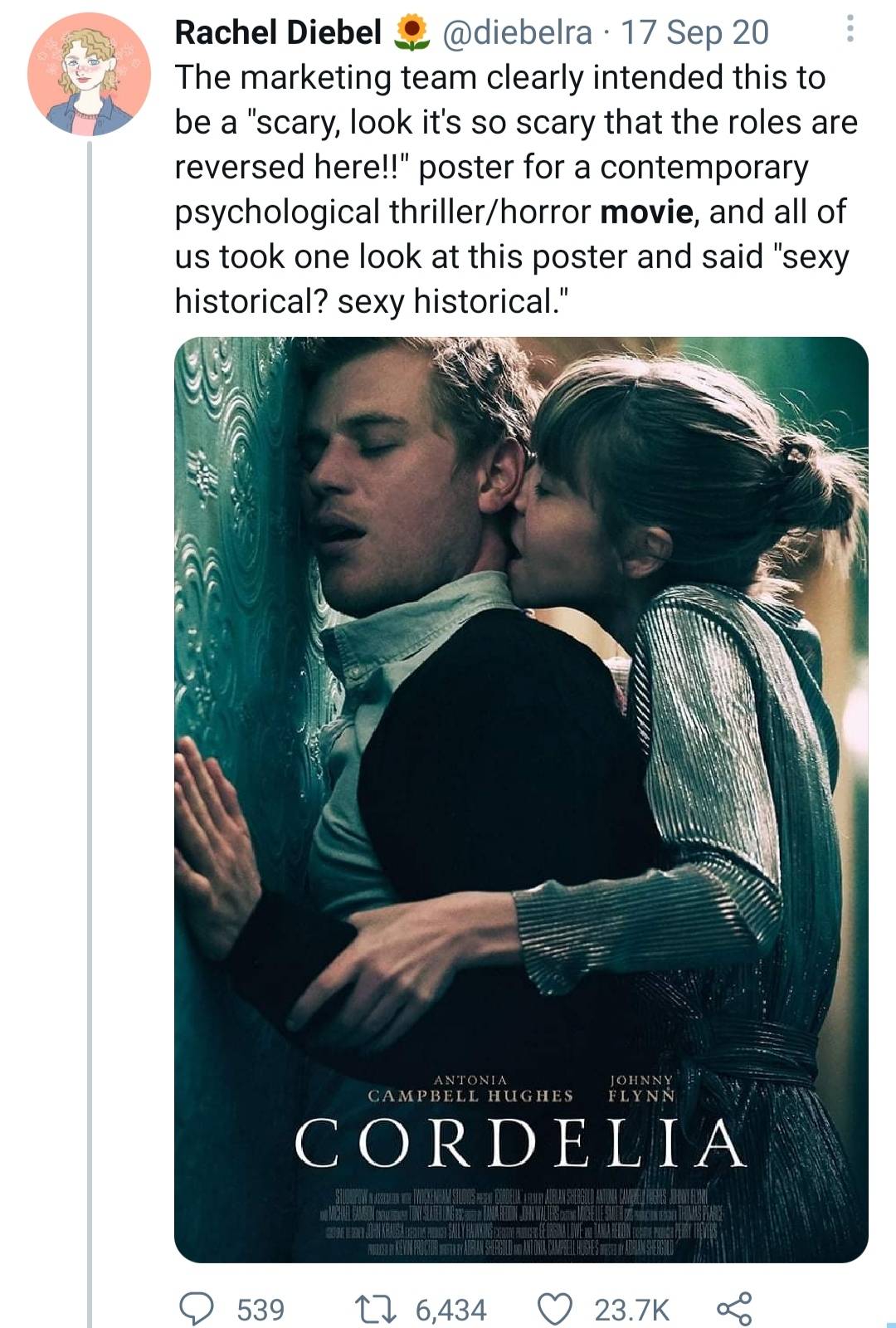
Task: Click Johnny Flynn name on poster
Action: (641, 1087)
